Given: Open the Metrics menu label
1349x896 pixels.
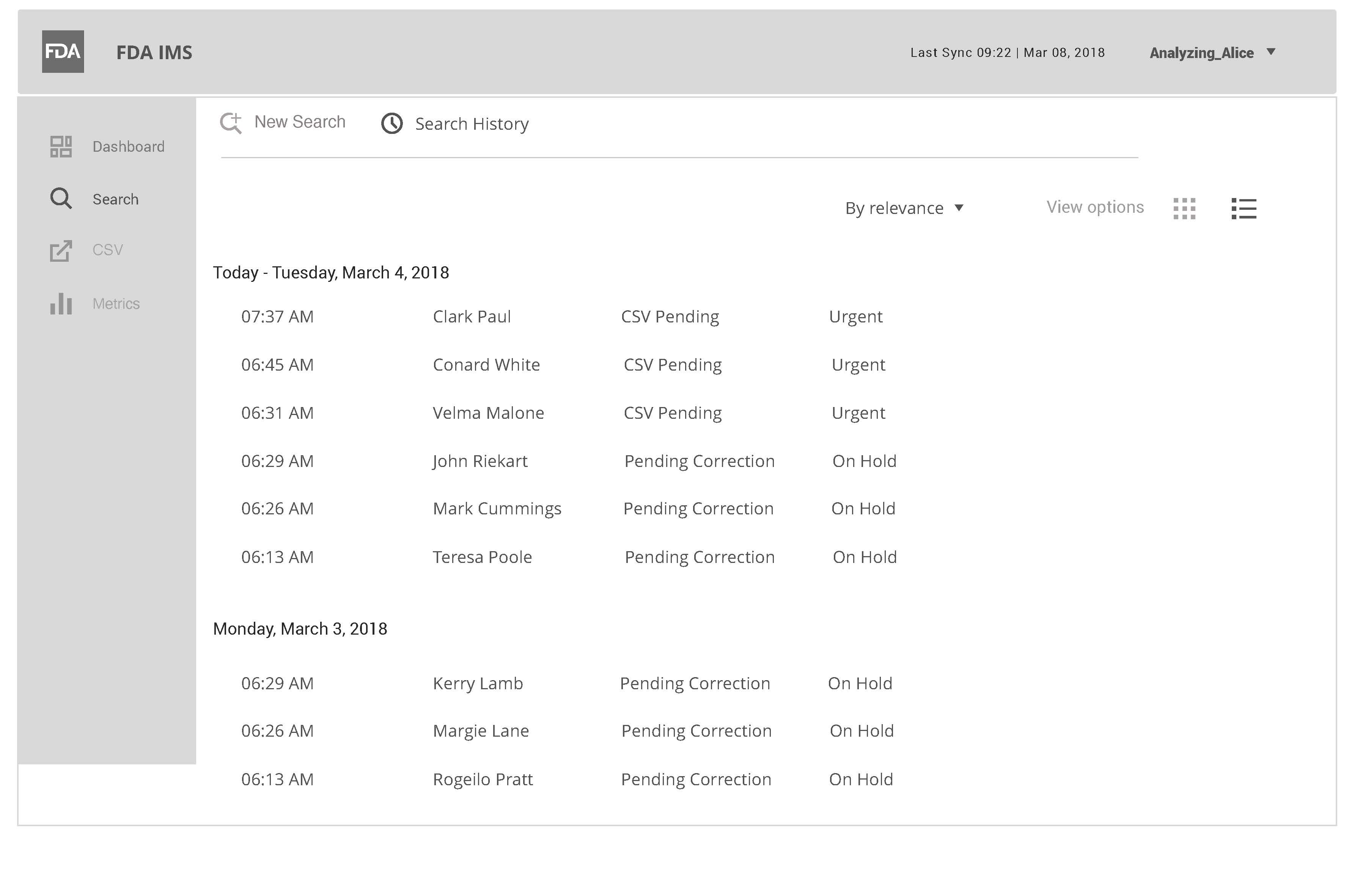Looking at the screenshot, I should tap(116, 304).
